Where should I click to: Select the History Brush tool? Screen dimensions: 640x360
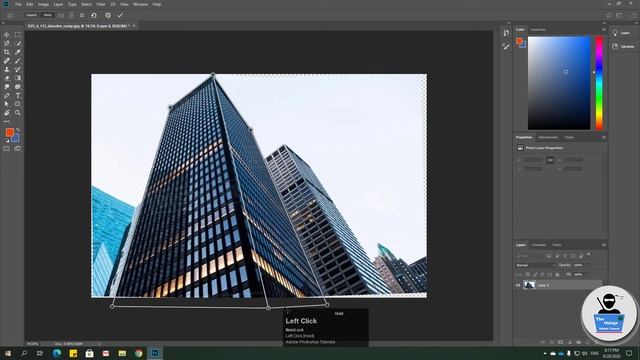click(18, 69)
